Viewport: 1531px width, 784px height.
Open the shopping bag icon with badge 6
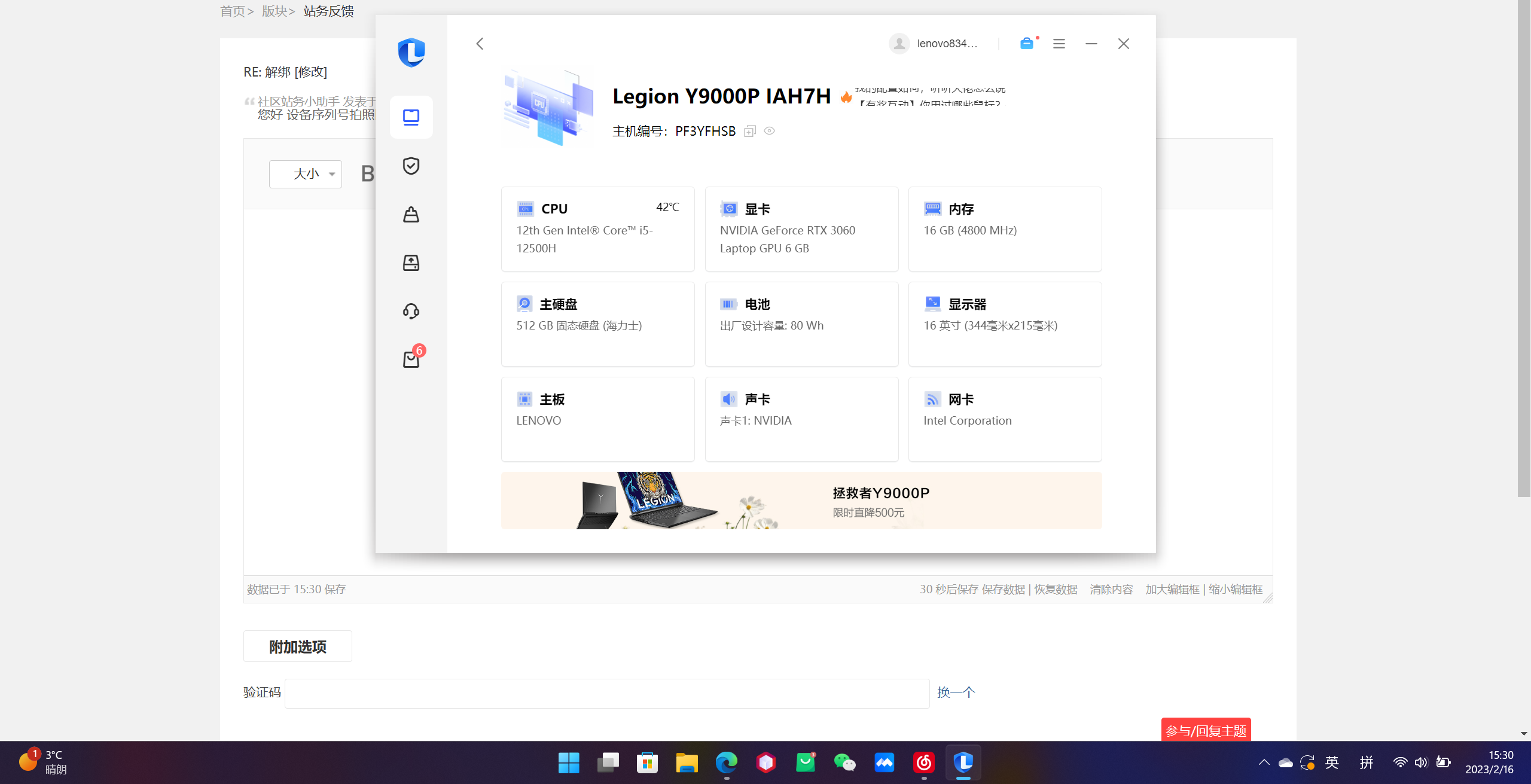(x=412, y=358)
